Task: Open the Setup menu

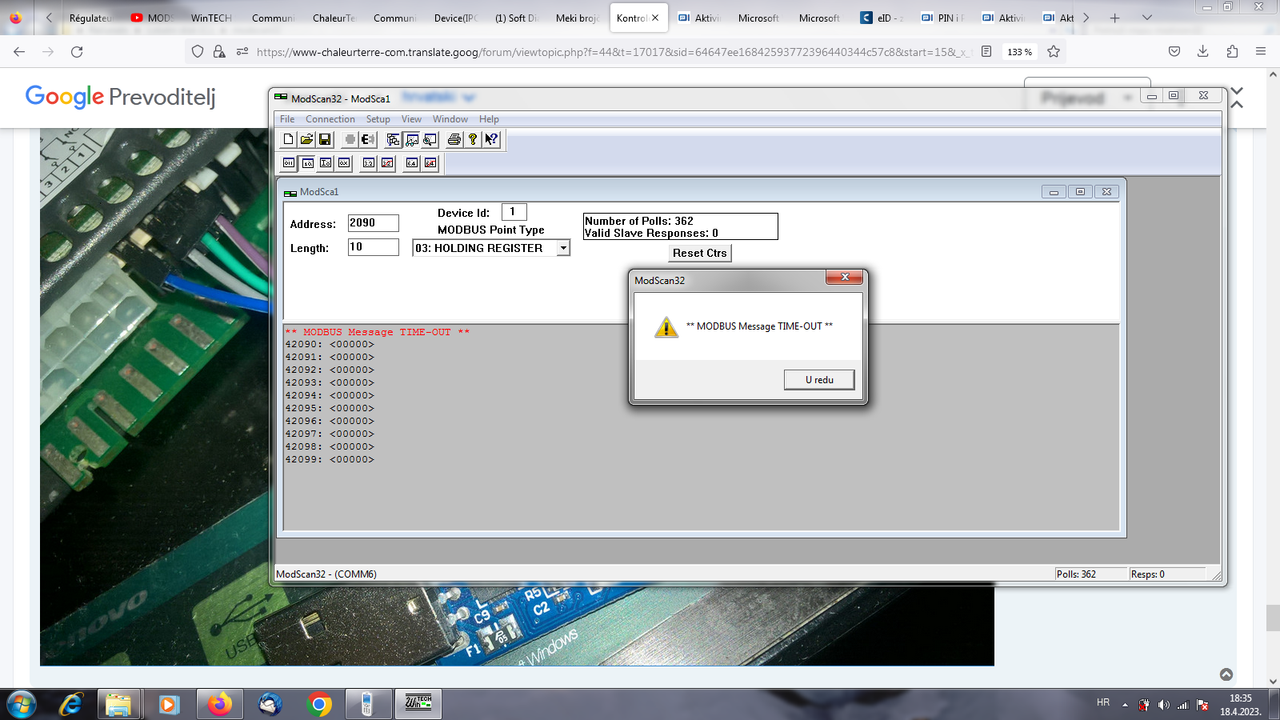Action: pos(378,119)
